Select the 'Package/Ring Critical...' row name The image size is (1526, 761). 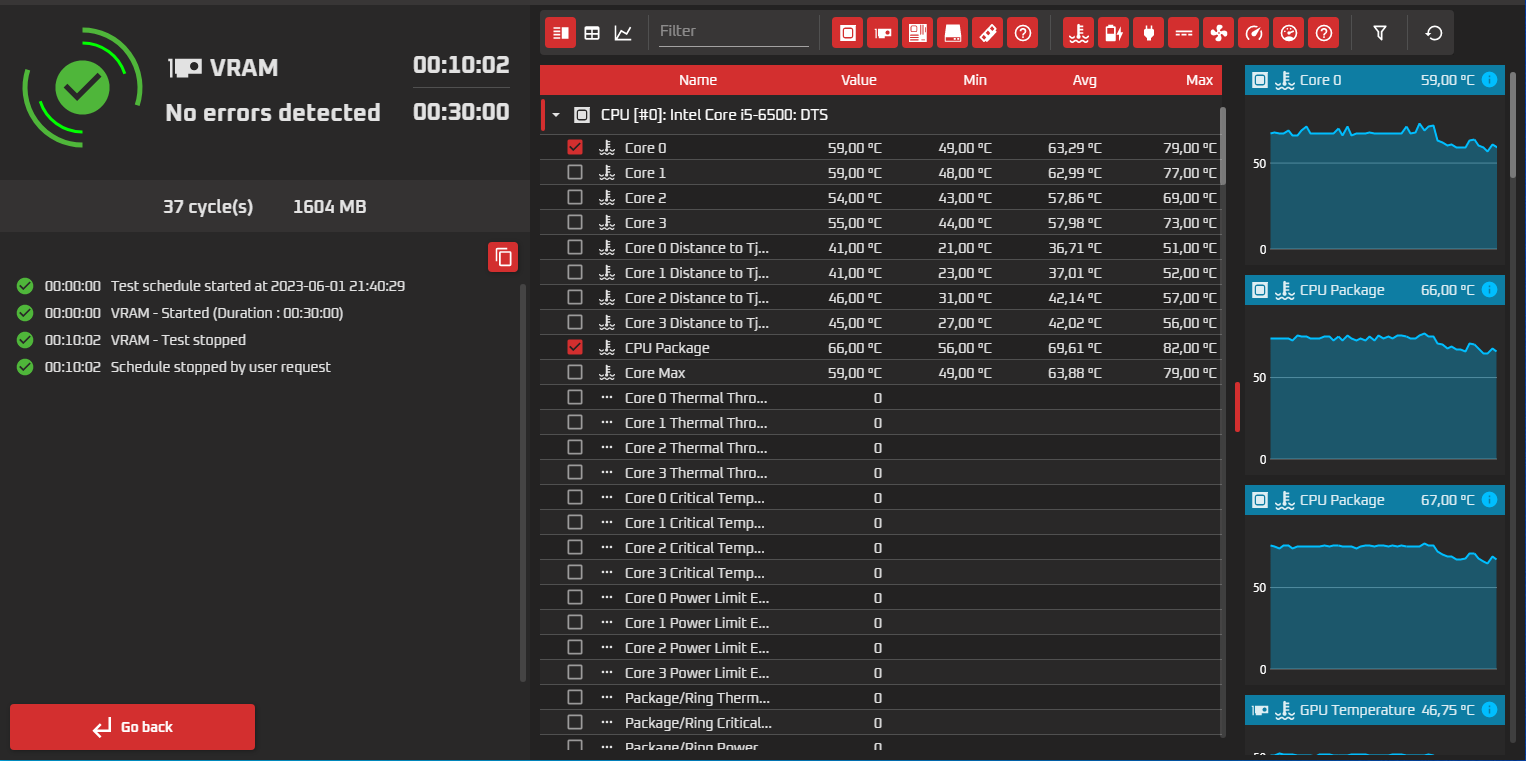[698, 722]
